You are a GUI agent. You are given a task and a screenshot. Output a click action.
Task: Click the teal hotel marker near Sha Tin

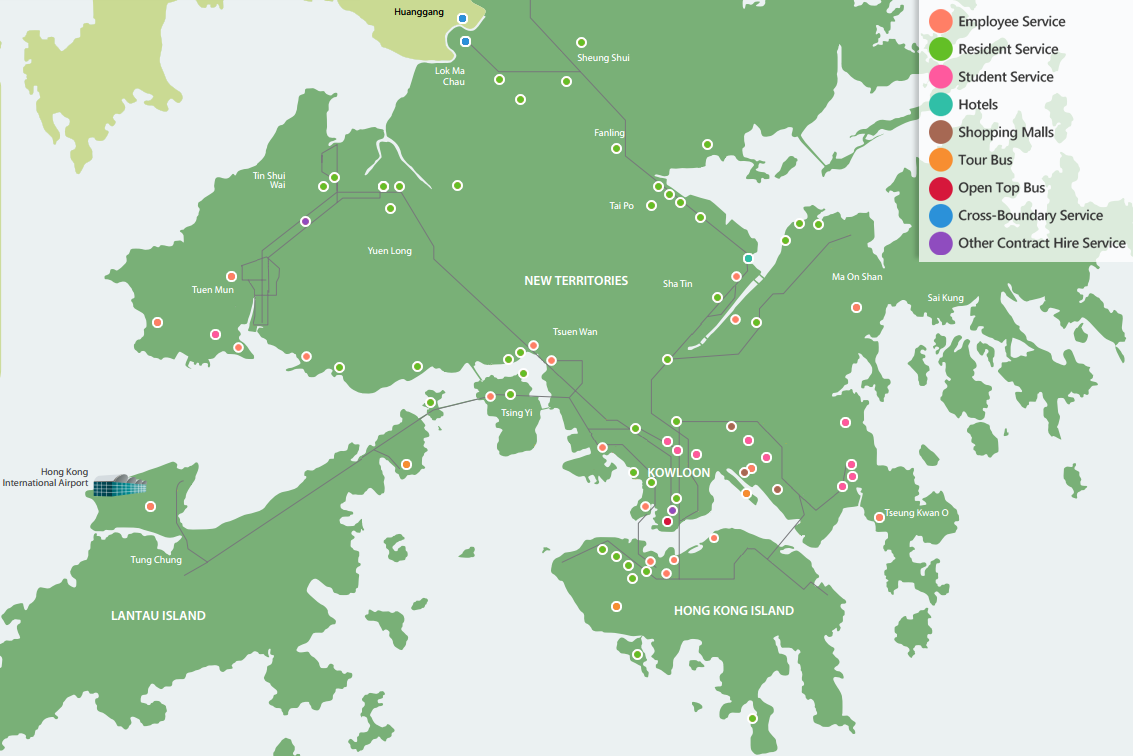748,258
